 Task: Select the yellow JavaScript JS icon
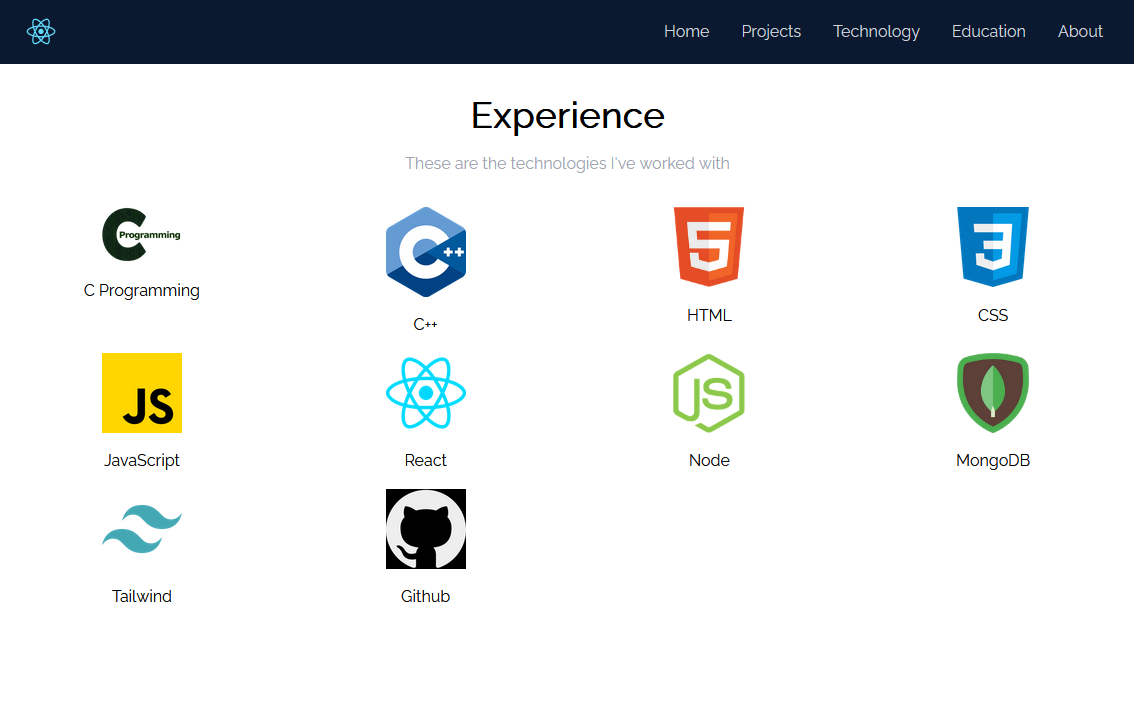pos(142,393)
